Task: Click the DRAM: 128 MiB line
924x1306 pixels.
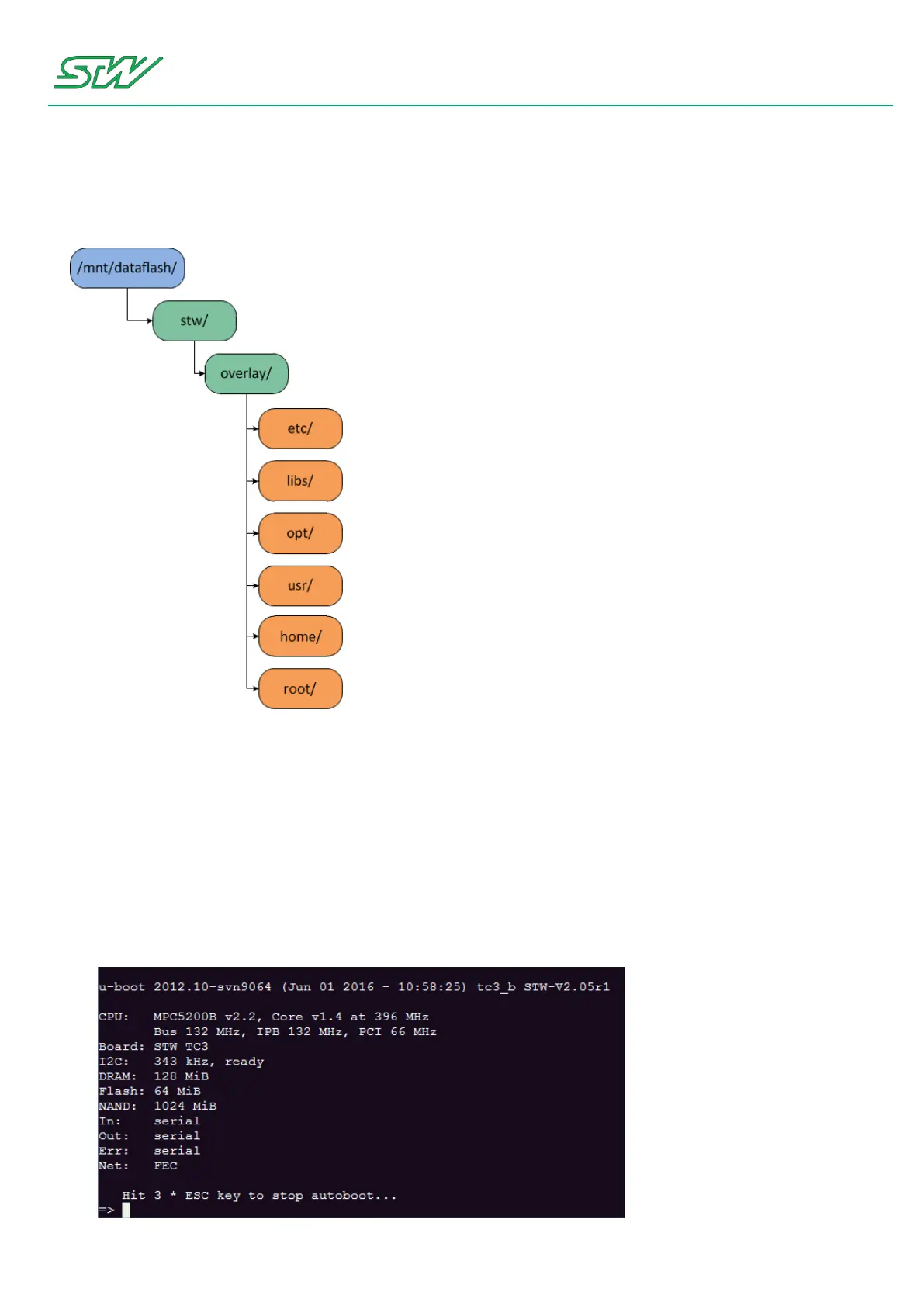Action: 154,1076
